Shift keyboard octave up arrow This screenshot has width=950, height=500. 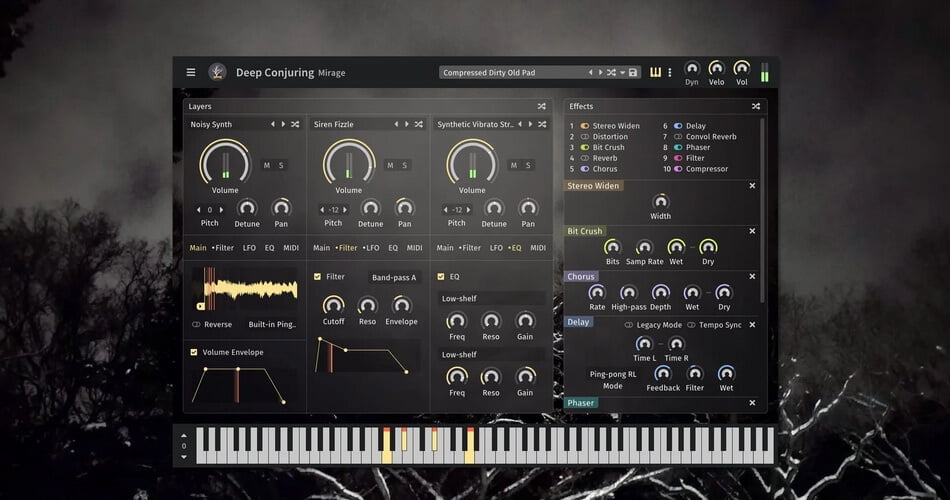tap(184, 435)
